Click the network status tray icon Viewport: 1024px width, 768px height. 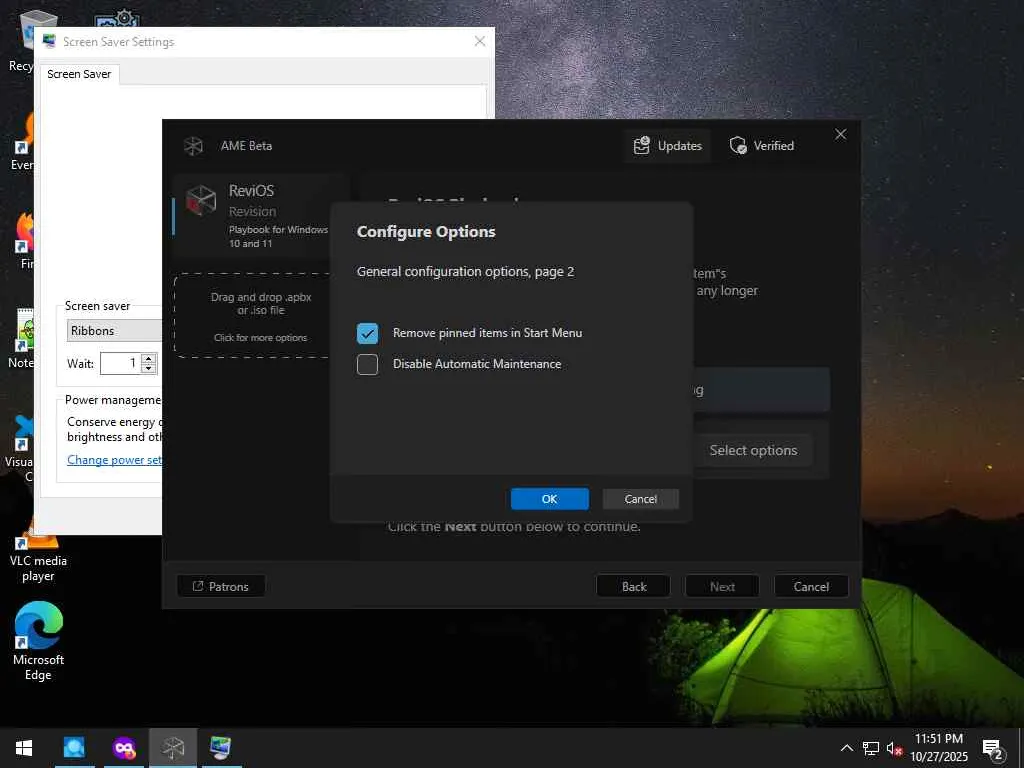coord(871,748)
